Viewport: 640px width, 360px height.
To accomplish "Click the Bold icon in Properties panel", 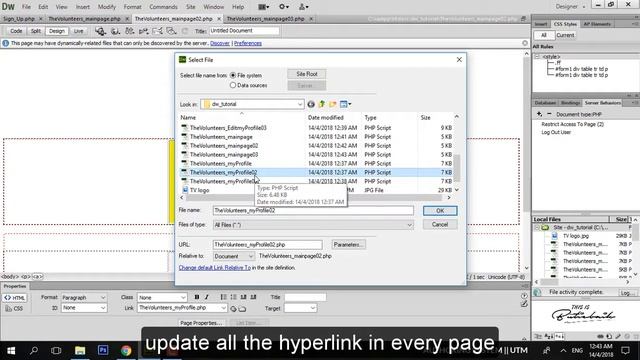I will point(197,297).
